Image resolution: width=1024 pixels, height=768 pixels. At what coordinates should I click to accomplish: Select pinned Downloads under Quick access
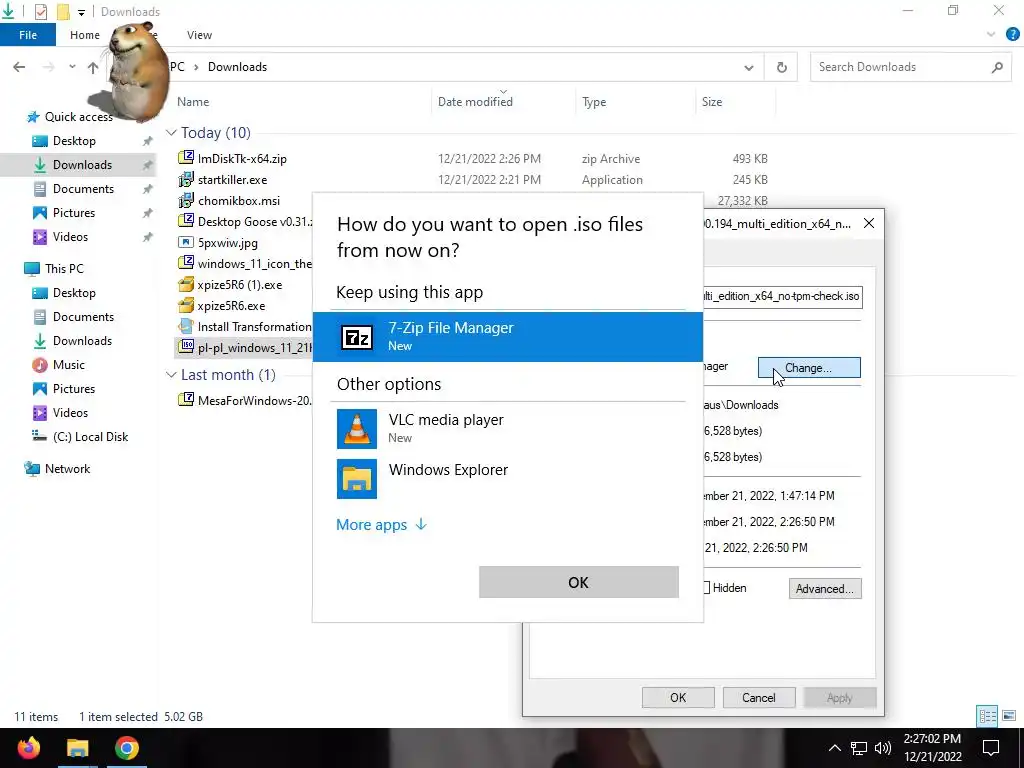click(x=82, y=165)
